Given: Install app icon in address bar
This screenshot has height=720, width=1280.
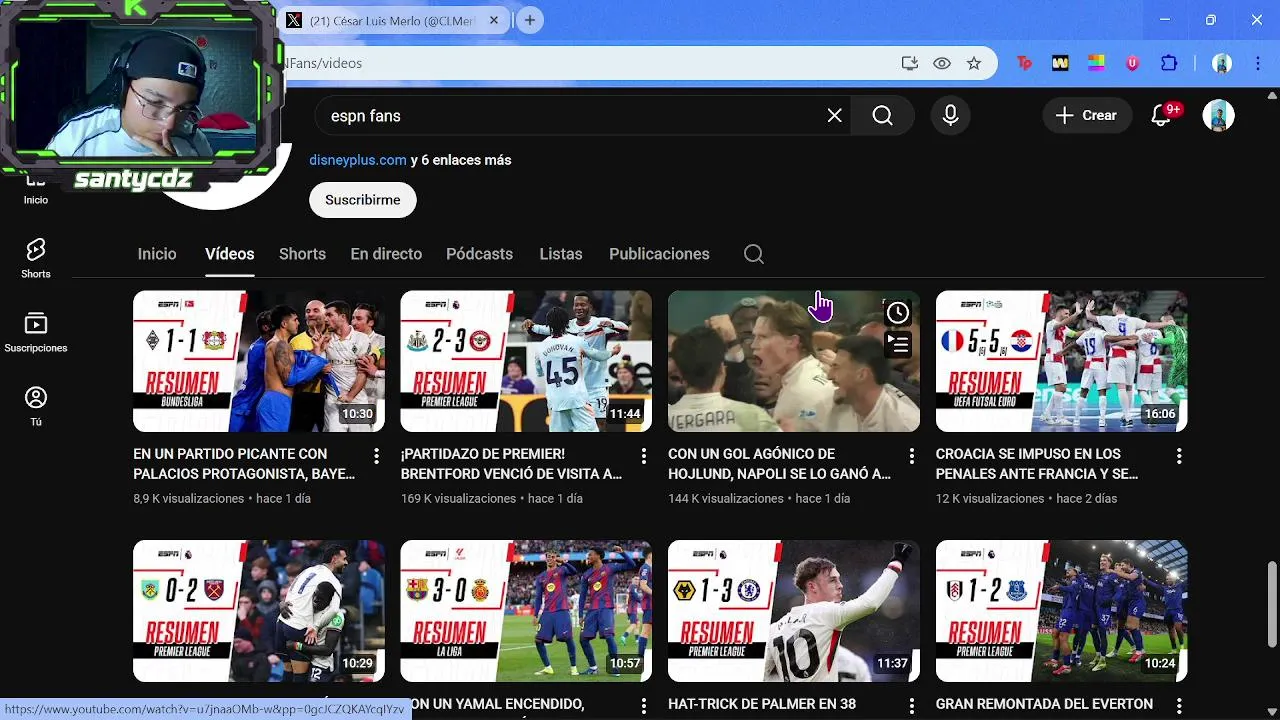Looking at the screenshot, I should click(910, 63).
